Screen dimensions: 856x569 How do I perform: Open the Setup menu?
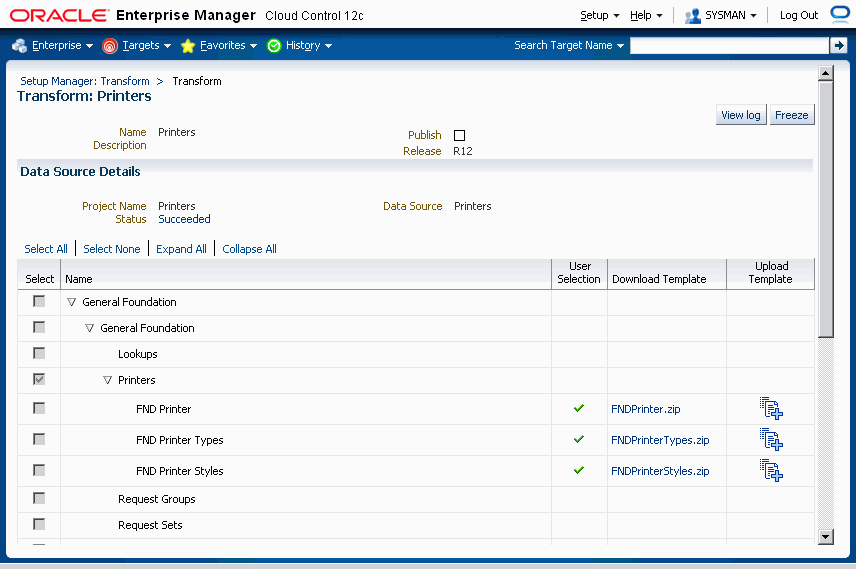pyautogui.click(x=599, y=15)
